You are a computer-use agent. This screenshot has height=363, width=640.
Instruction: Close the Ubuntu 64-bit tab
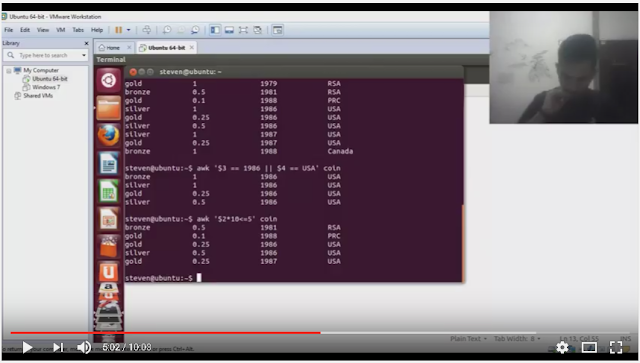click(191, 47)
